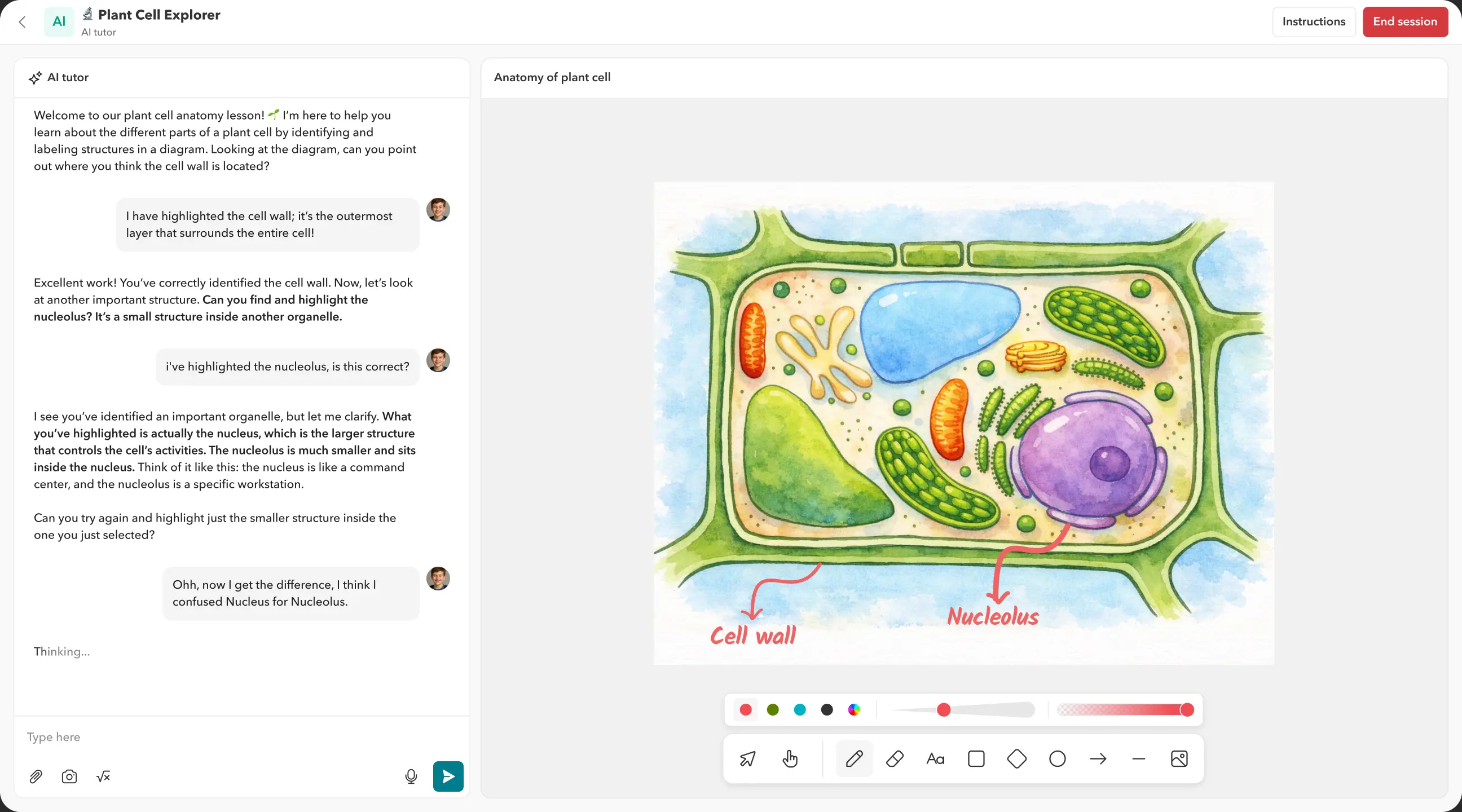Select the circle shape tool
This screenshot has width=1462, height=812.
point(1058,758)
